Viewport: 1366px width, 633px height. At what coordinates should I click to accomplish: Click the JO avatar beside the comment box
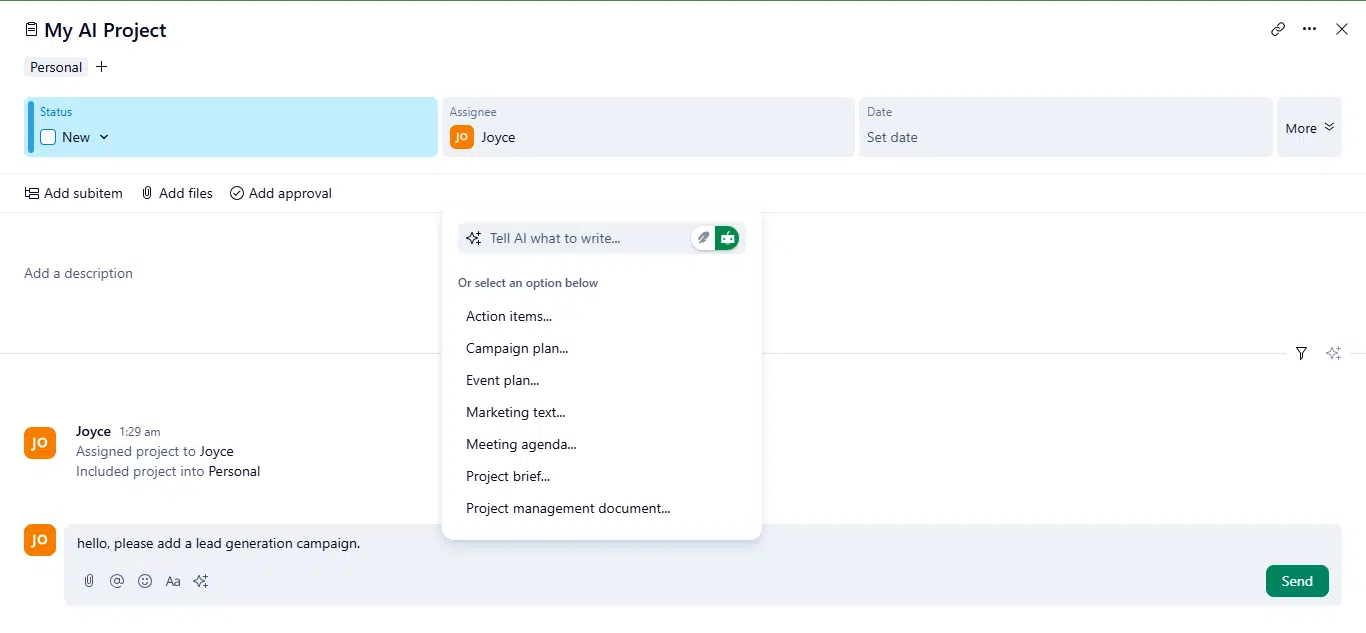40,540
